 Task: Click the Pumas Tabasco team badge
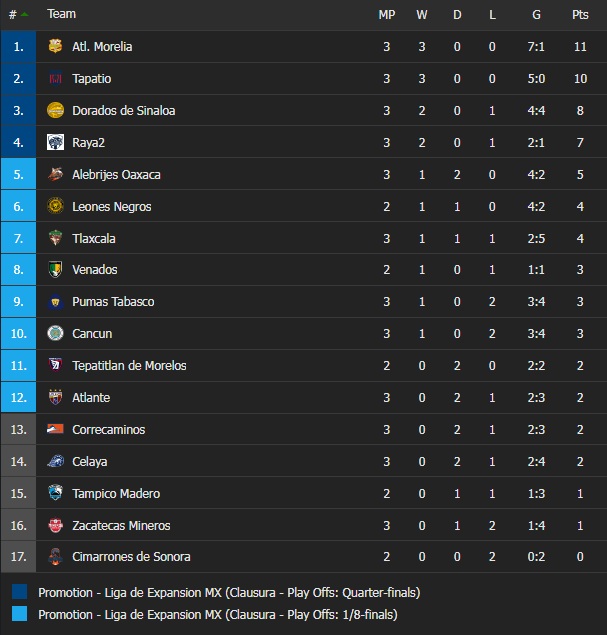coord(55,301)
